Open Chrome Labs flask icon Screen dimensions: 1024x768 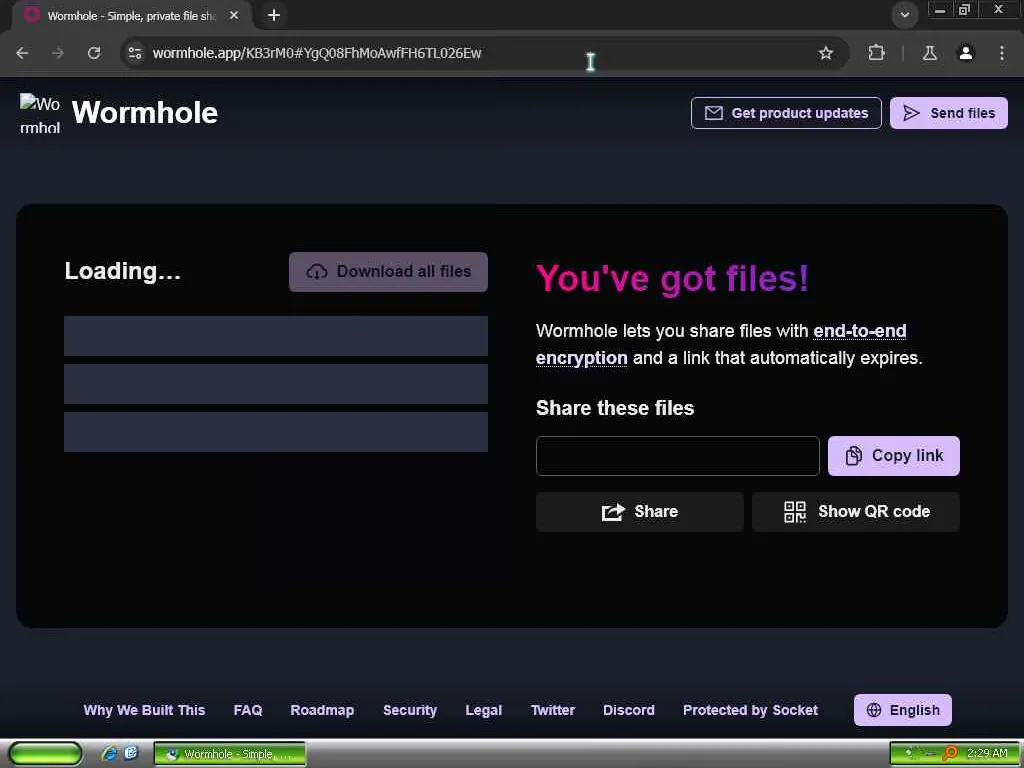click(x=930, y=53)
